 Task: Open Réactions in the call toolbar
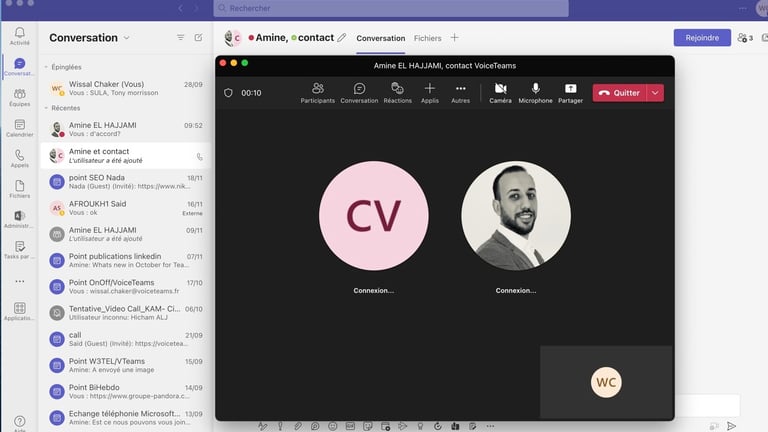(x=397, y=93)
